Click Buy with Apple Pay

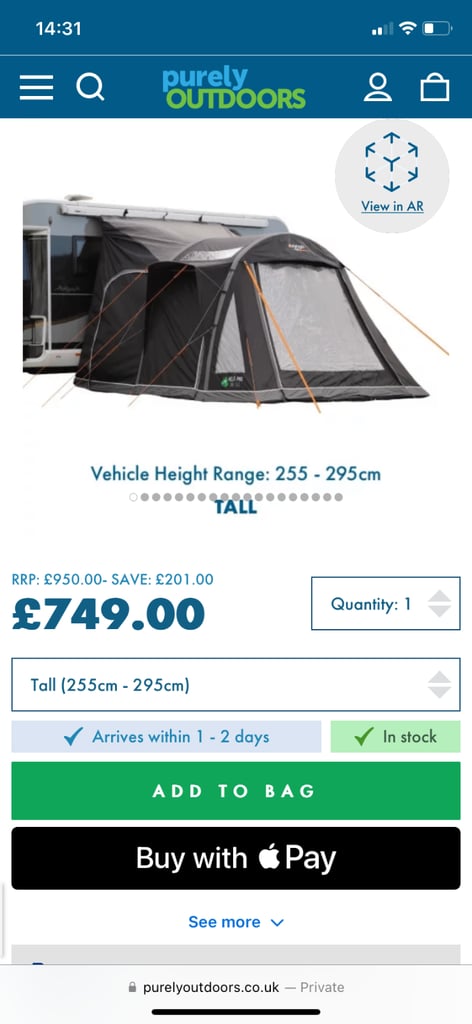tap(236, 858)
